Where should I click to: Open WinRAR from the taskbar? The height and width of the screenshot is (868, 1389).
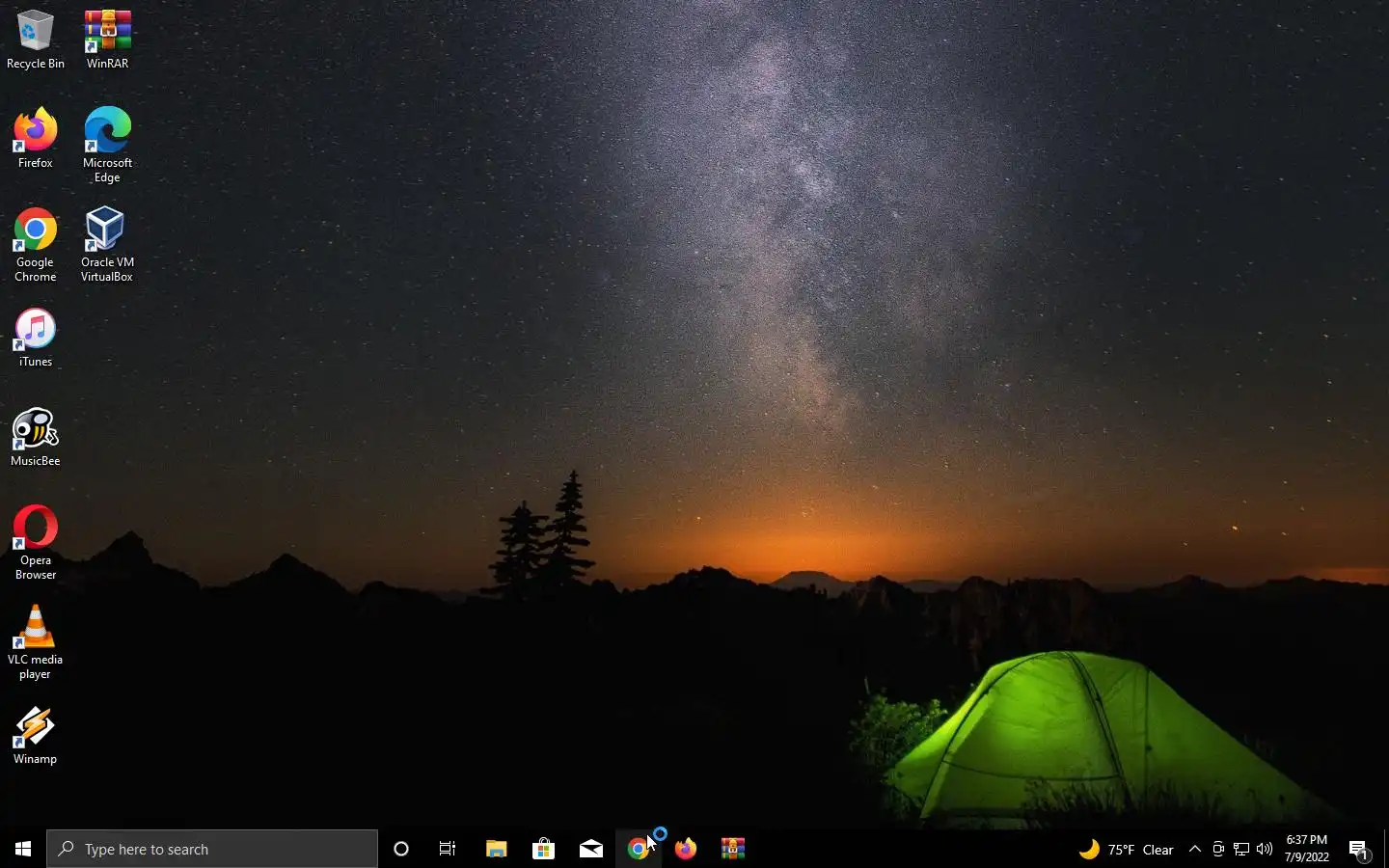[732, 849]
